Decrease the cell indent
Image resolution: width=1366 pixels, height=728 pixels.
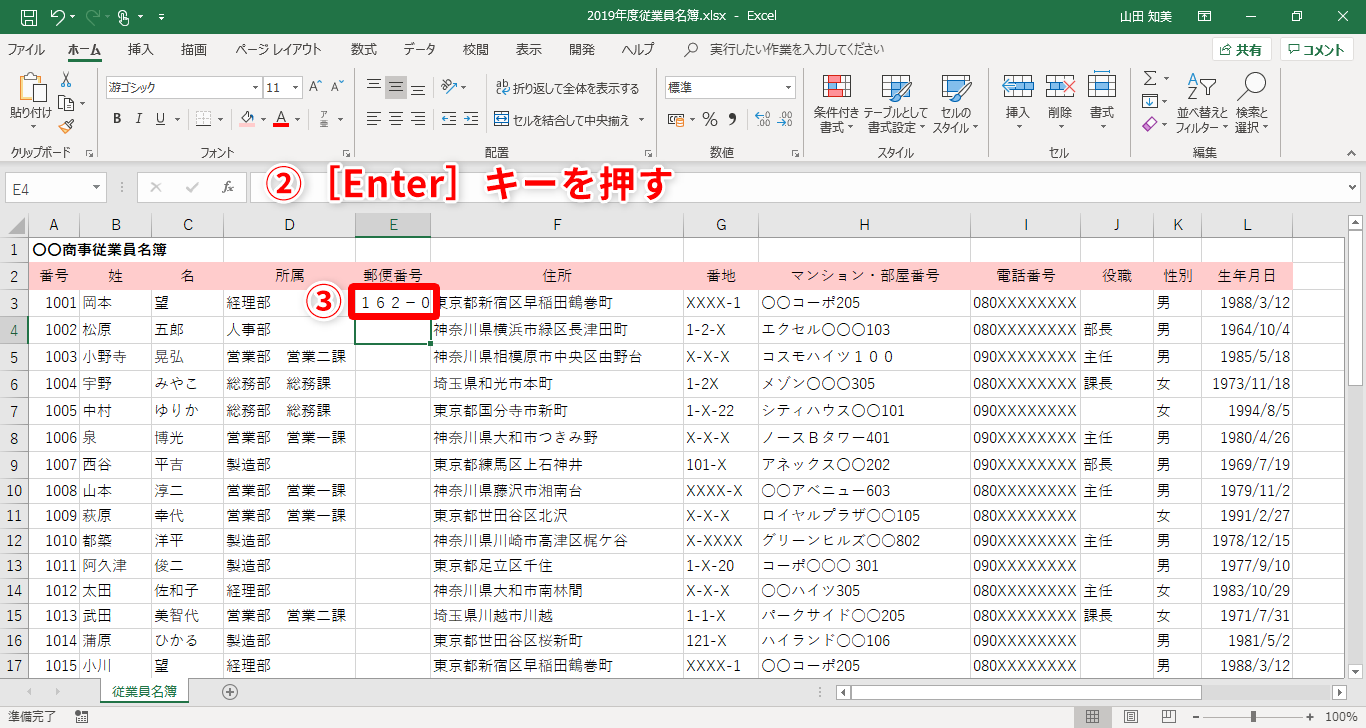pos(448,119)
